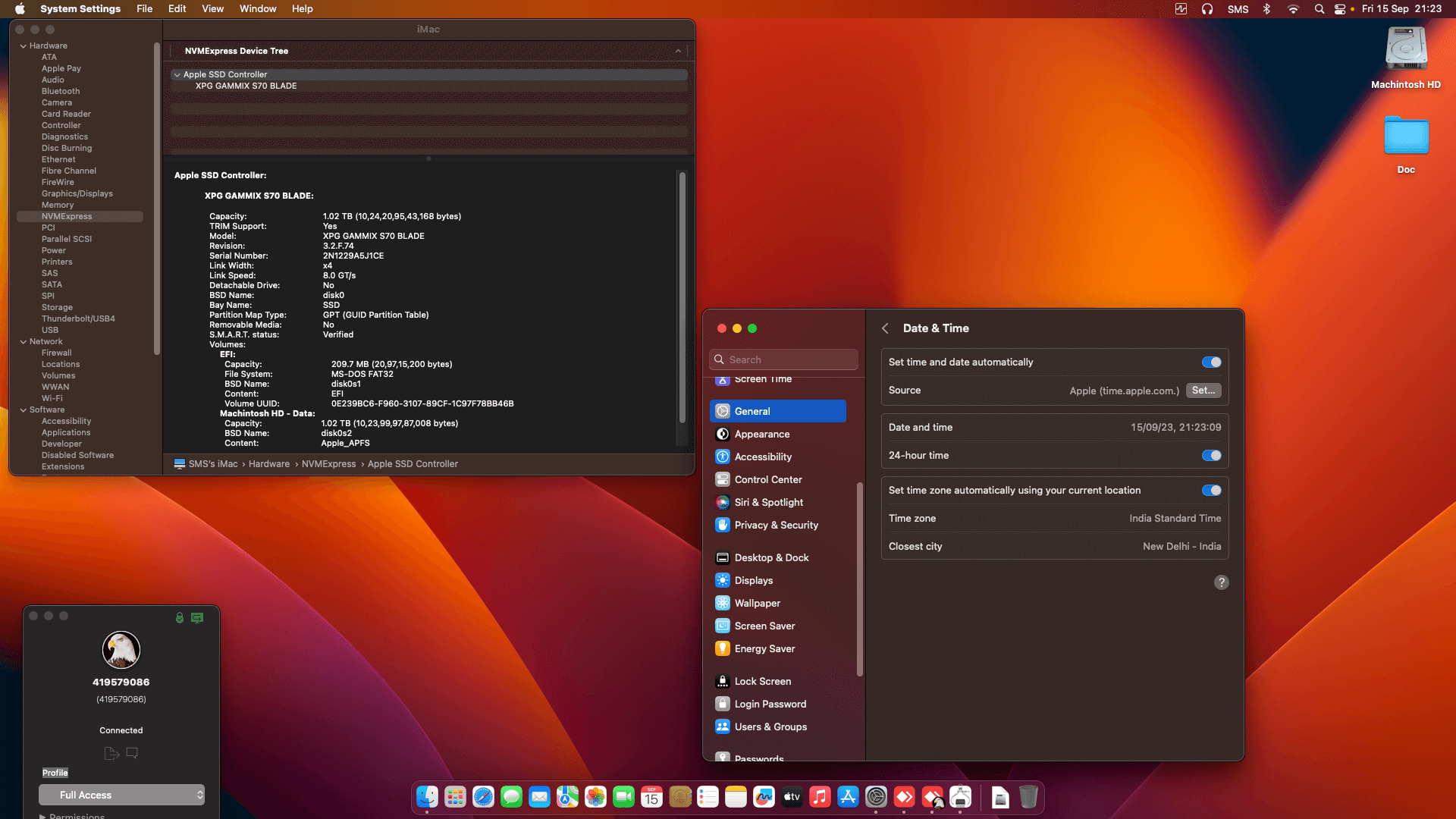
Task: Click inside the System Settings search field
Action: click(783, 359)
